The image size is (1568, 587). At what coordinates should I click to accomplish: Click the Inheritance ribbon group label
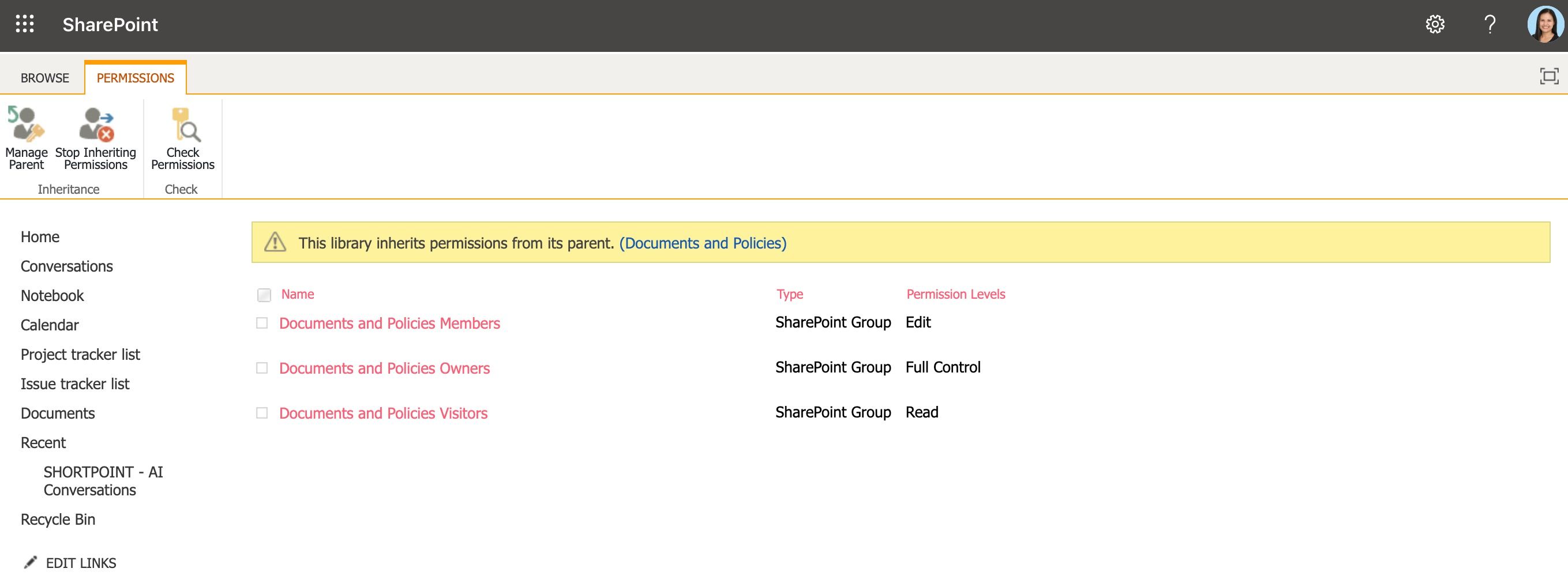pos(68,189)
